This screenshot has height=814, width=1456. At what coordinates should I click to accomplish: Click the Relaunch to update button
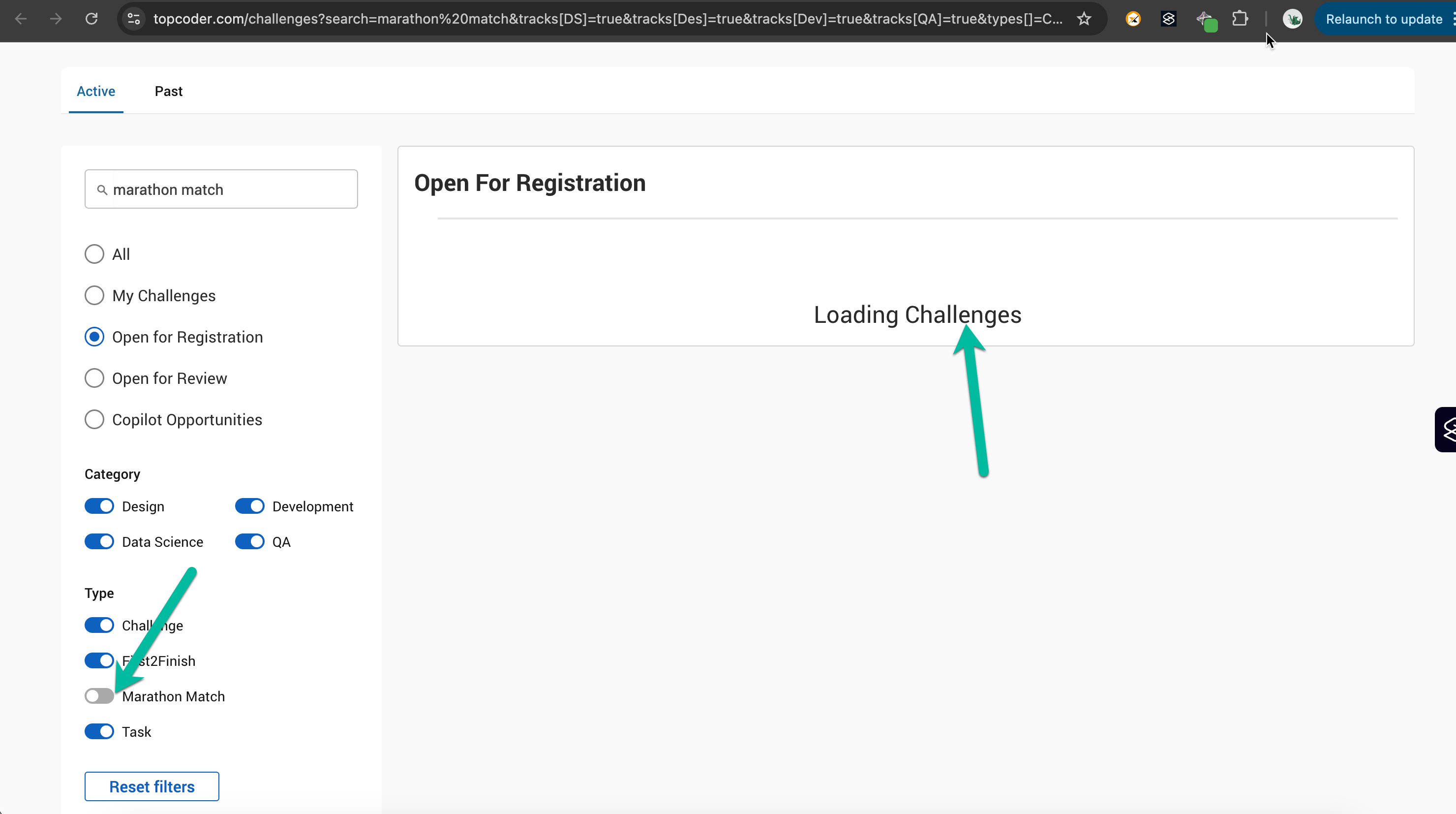(1384, 19)
